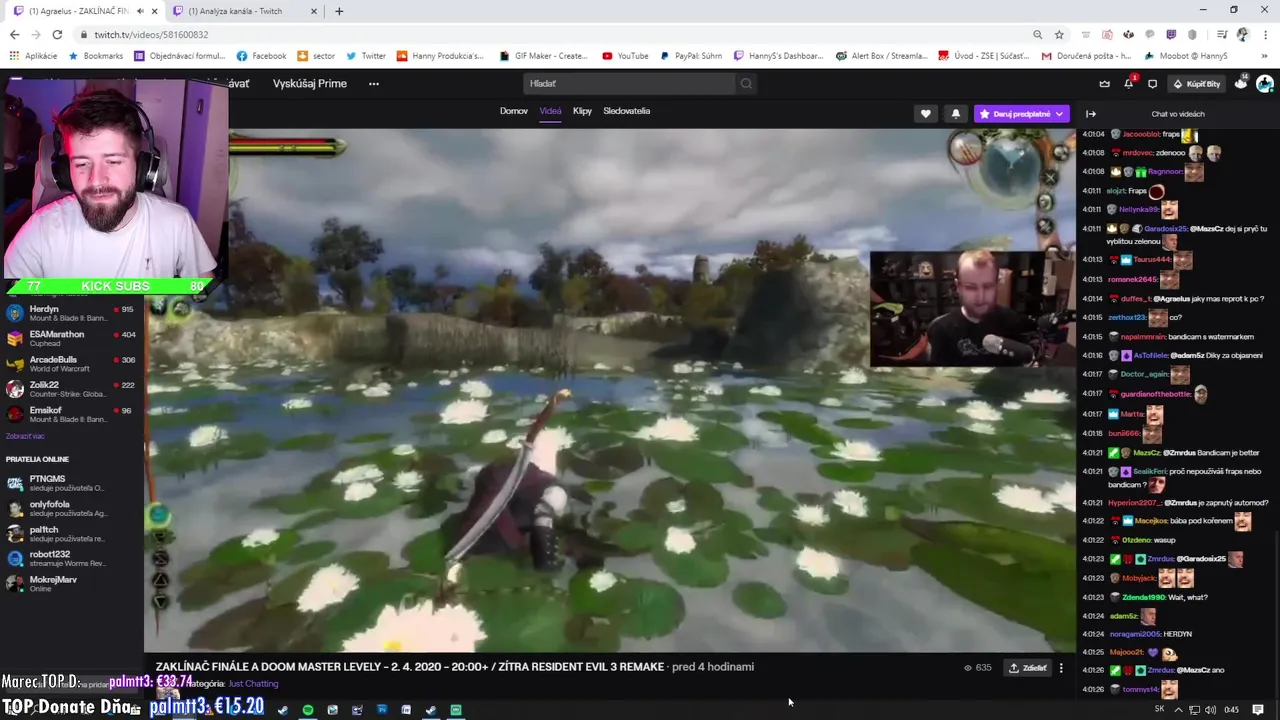Open ArcadeBulls channel in sidebar
The width and height of the screenshot is (1280, 720).
72,363
